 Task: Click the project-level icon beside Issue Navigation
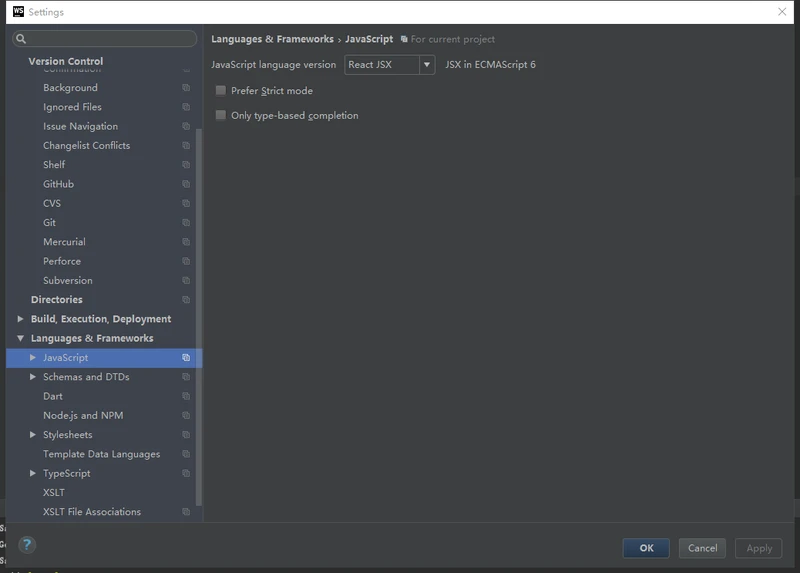(x=186, y=127)
